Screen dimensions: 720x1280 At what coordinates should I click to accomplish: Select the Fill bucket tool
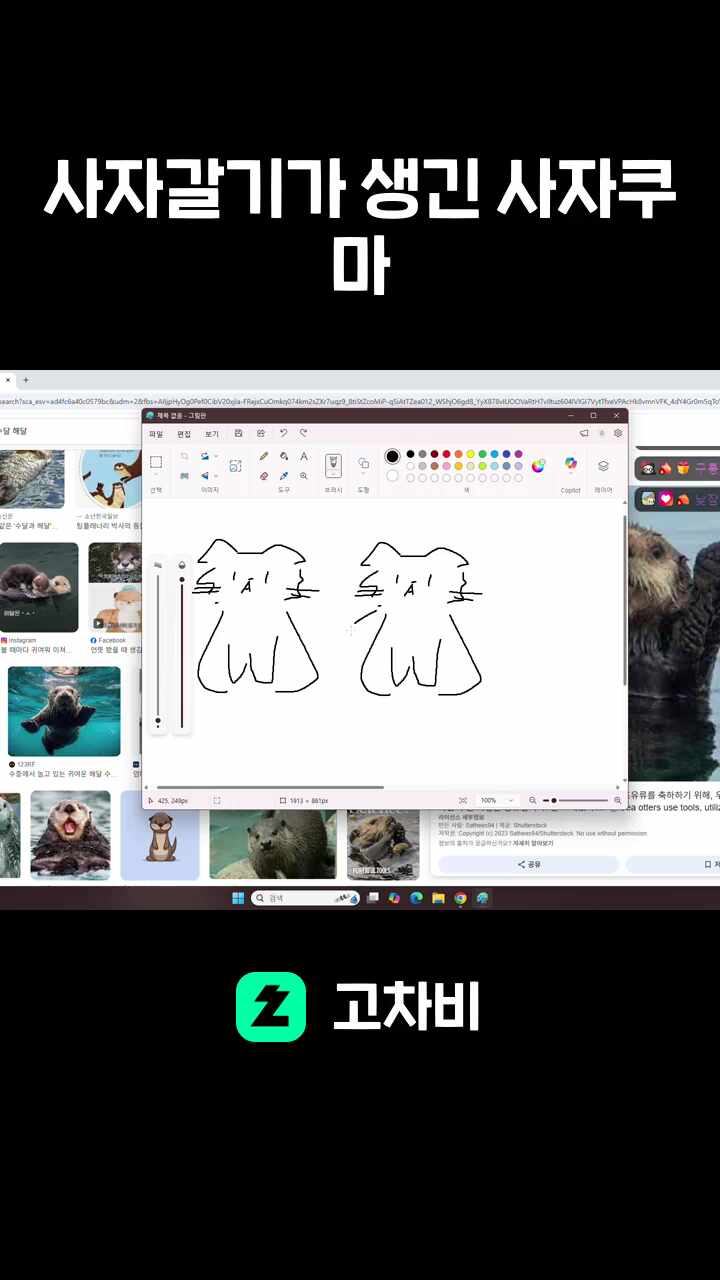pyautogui.click(x=284, y=456)
